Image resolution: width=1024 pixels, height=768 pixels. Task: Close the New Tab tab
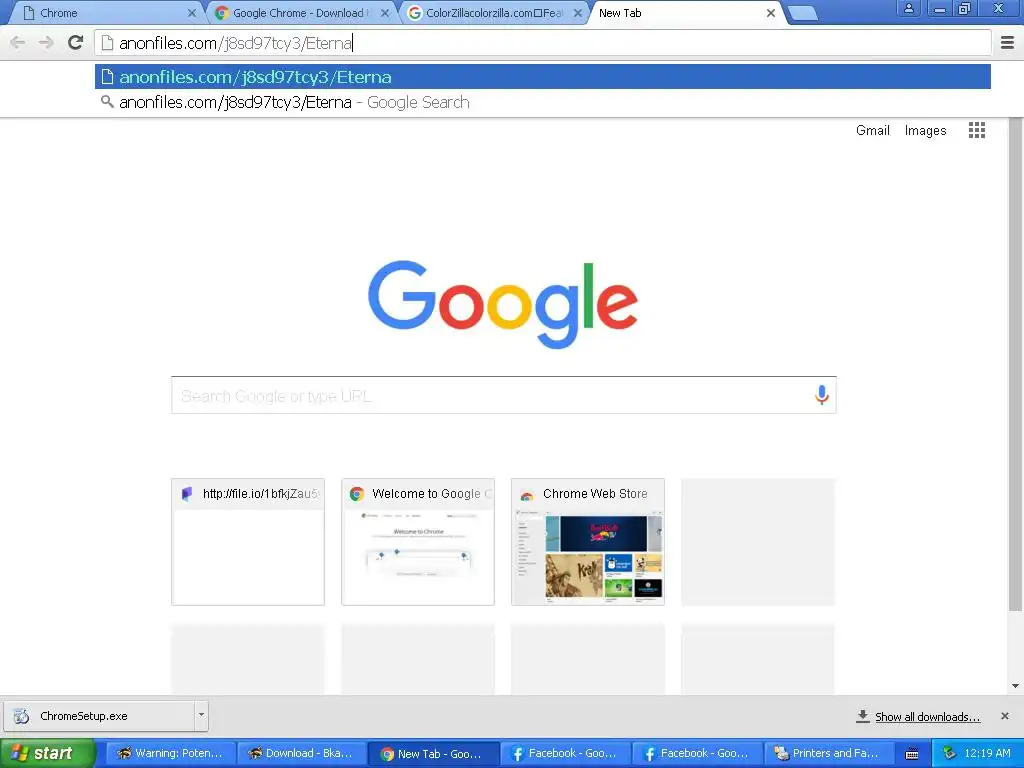(771, 12)
